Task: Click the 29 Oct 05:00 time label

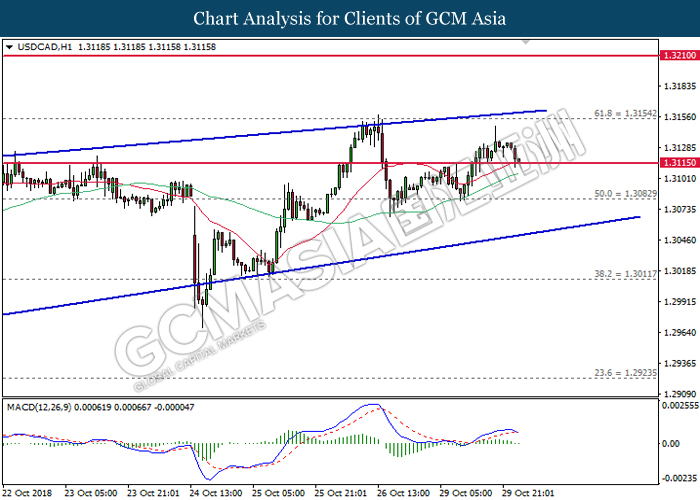Action: [466, 493]
